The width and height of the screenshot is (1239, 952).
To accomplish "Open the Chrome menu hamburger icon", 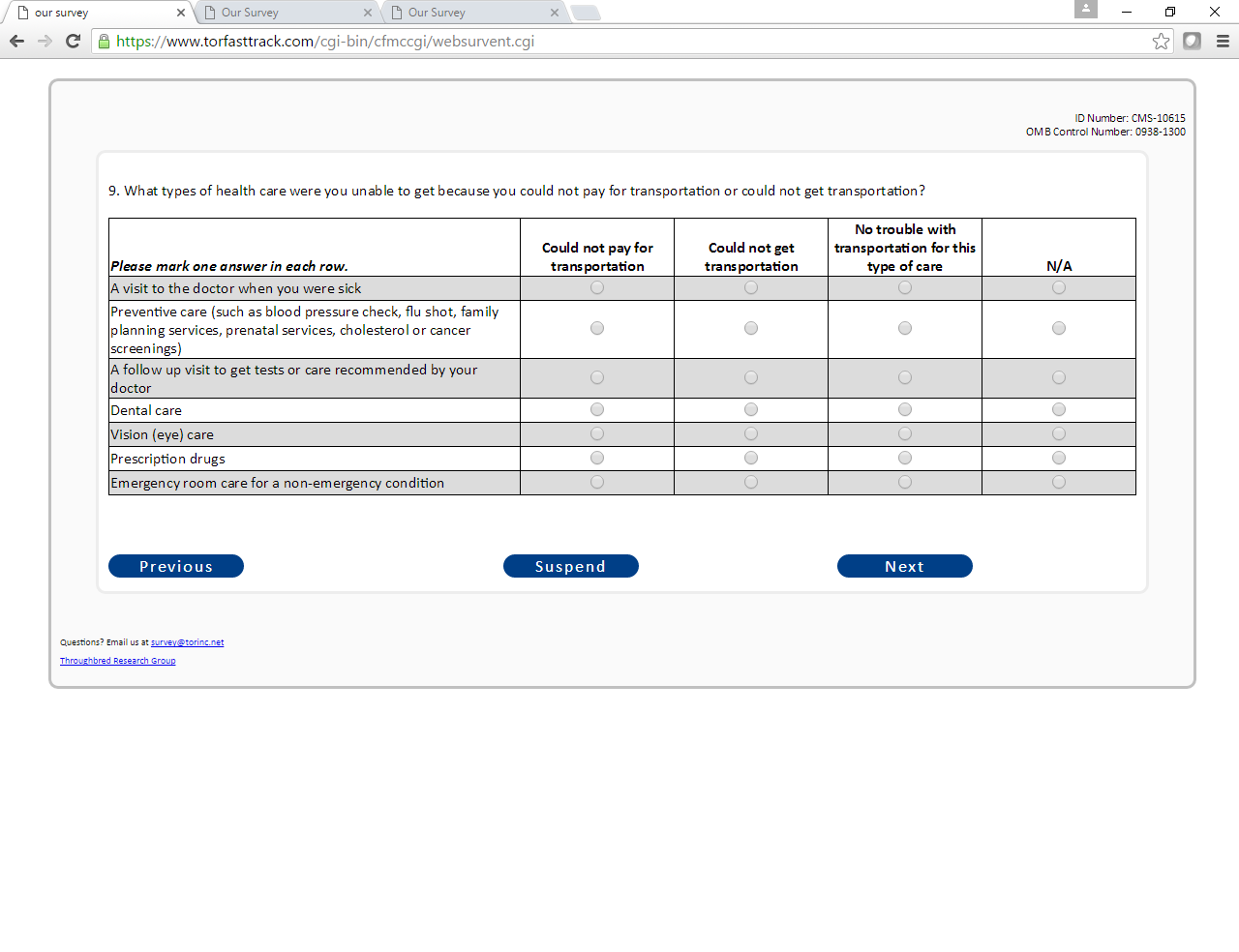I will 1223,41.
